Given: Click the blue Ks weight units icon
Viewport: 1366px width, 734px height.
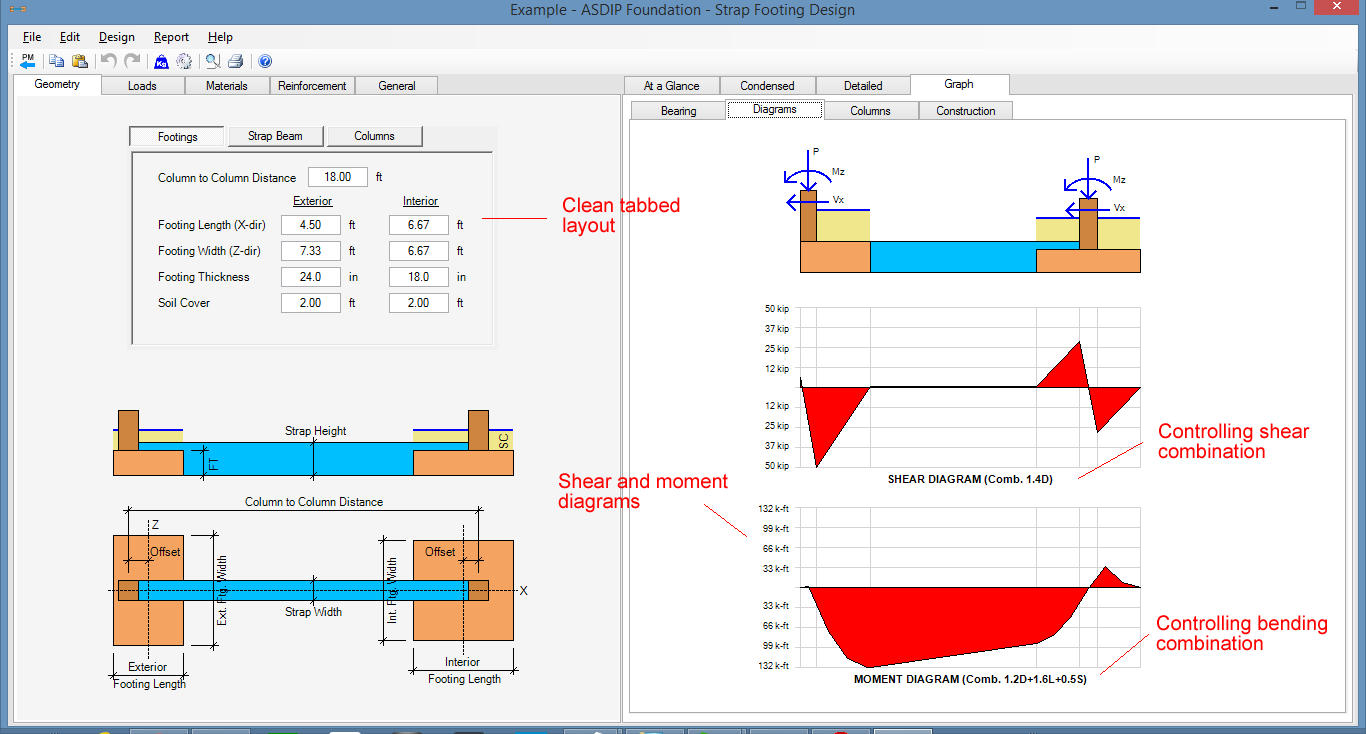Looking at the screenshot, I should [x=161, y=61].
